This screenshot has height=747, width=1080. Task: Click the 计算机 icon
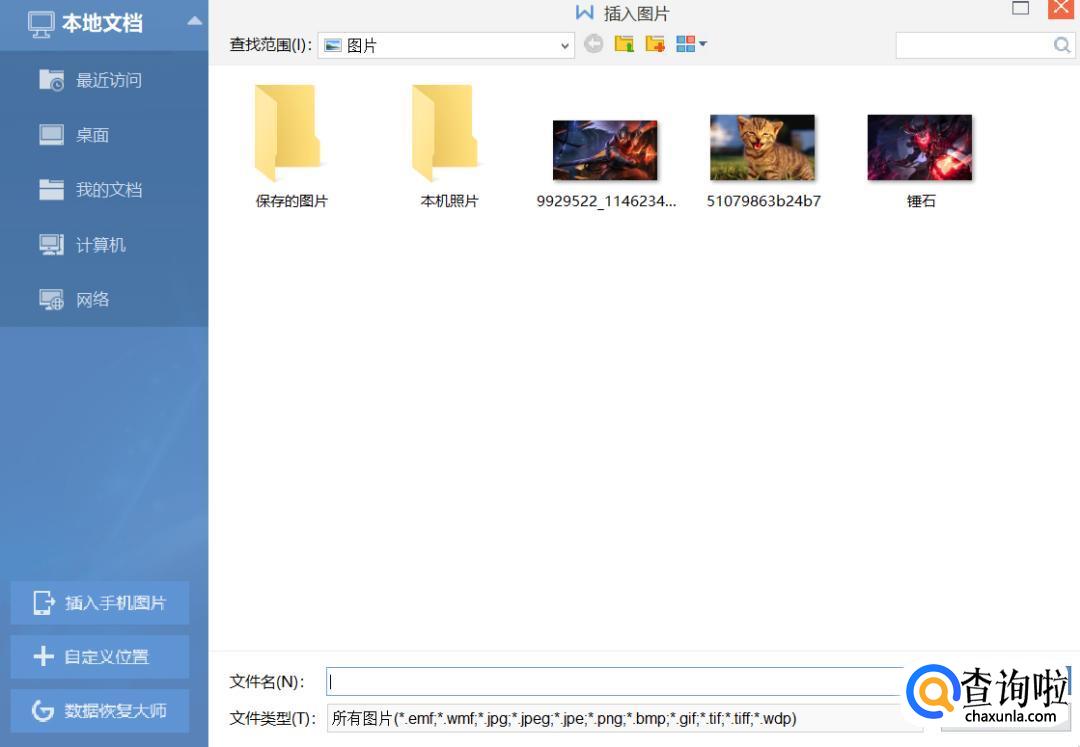(x=52, y=244)
